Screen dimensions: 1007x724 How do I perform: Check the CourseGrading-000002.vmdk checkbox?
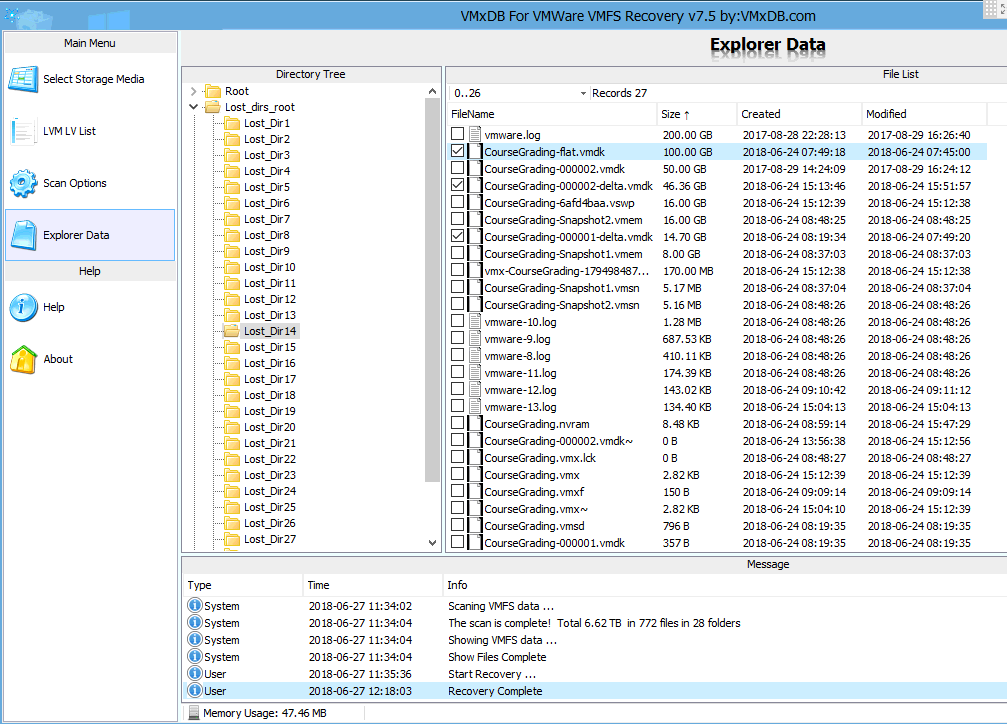click(457, 168)
